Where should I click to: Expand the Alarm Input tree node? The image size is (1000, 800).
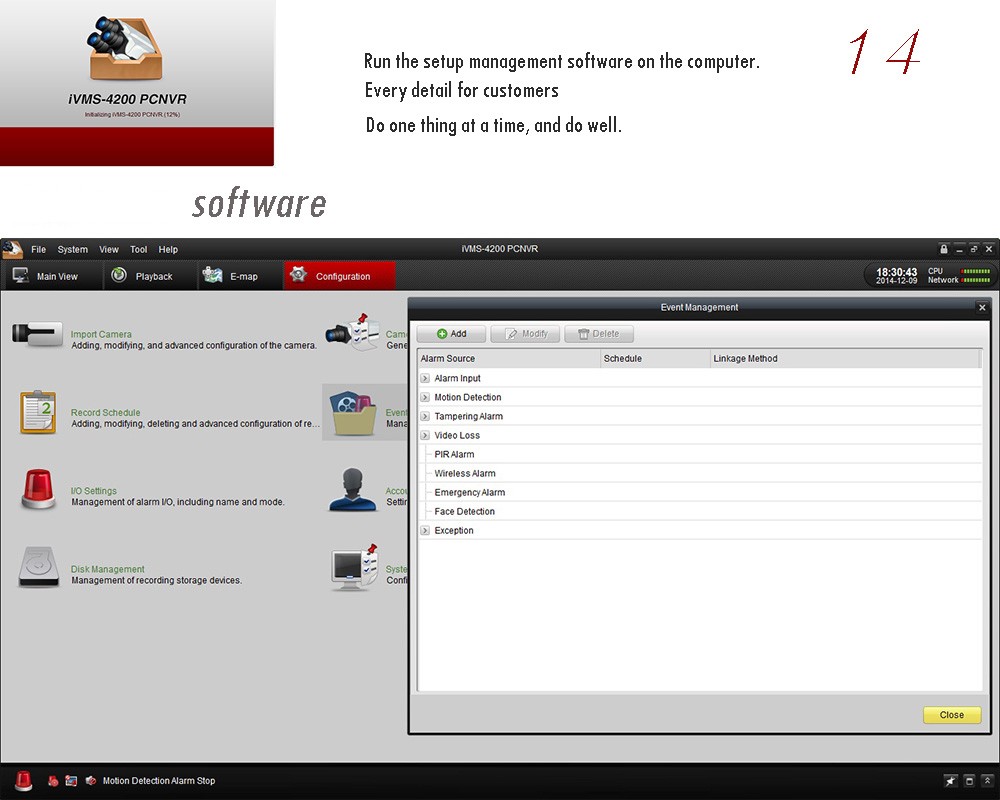point(425,379)
